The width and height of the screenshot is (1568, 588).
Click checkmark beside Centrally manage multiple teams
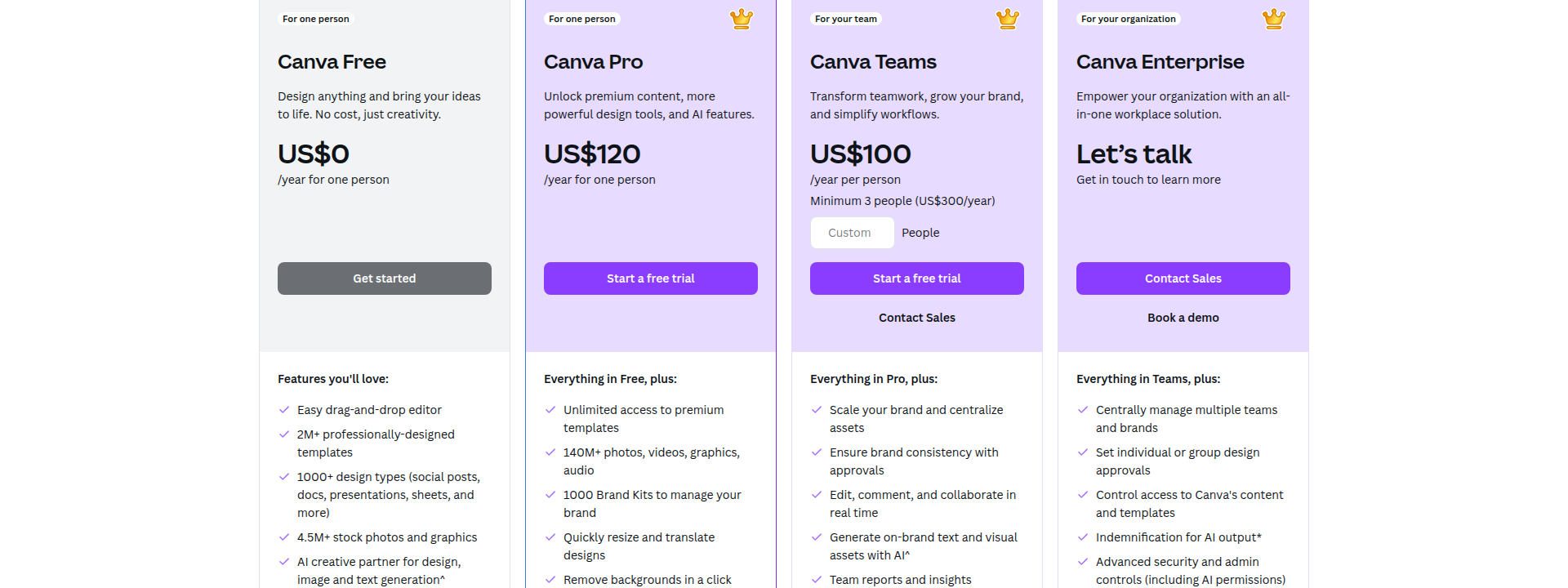point(1082,409)
